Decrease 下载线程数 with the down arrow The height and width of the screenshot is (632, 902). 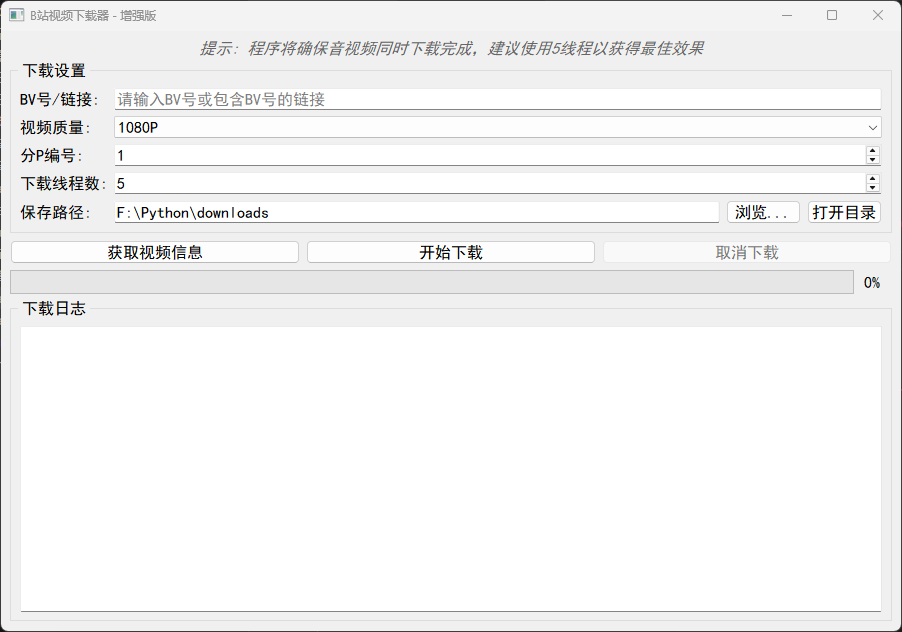point(871,188)
